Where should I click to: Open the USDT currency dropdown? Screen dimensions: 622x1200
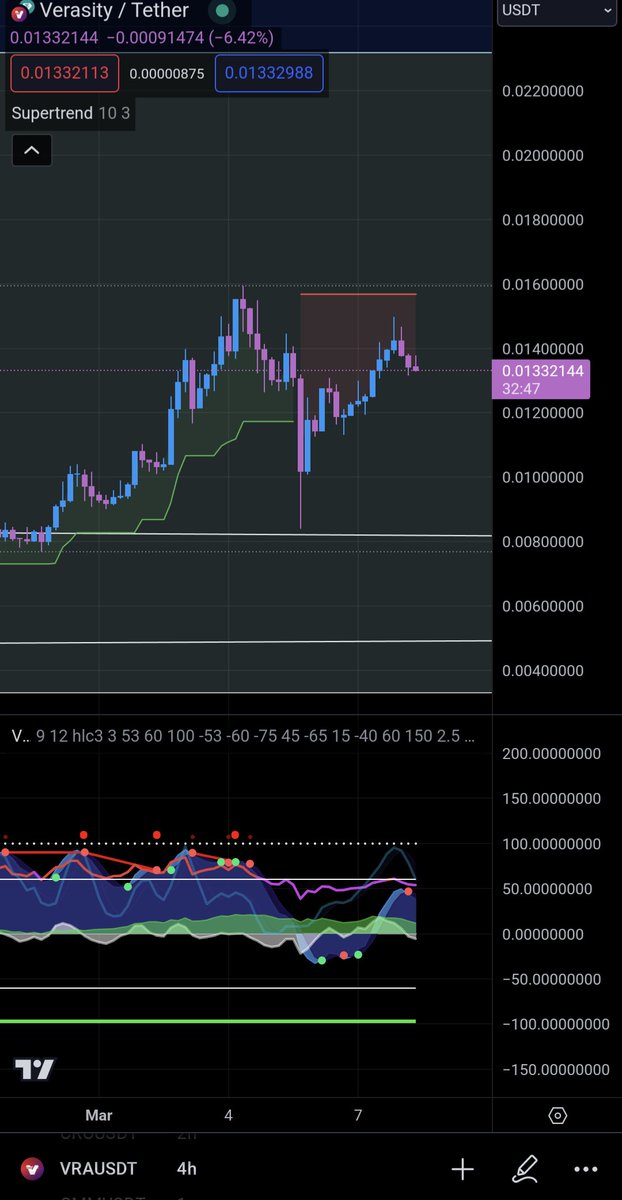tap(556, 11)
